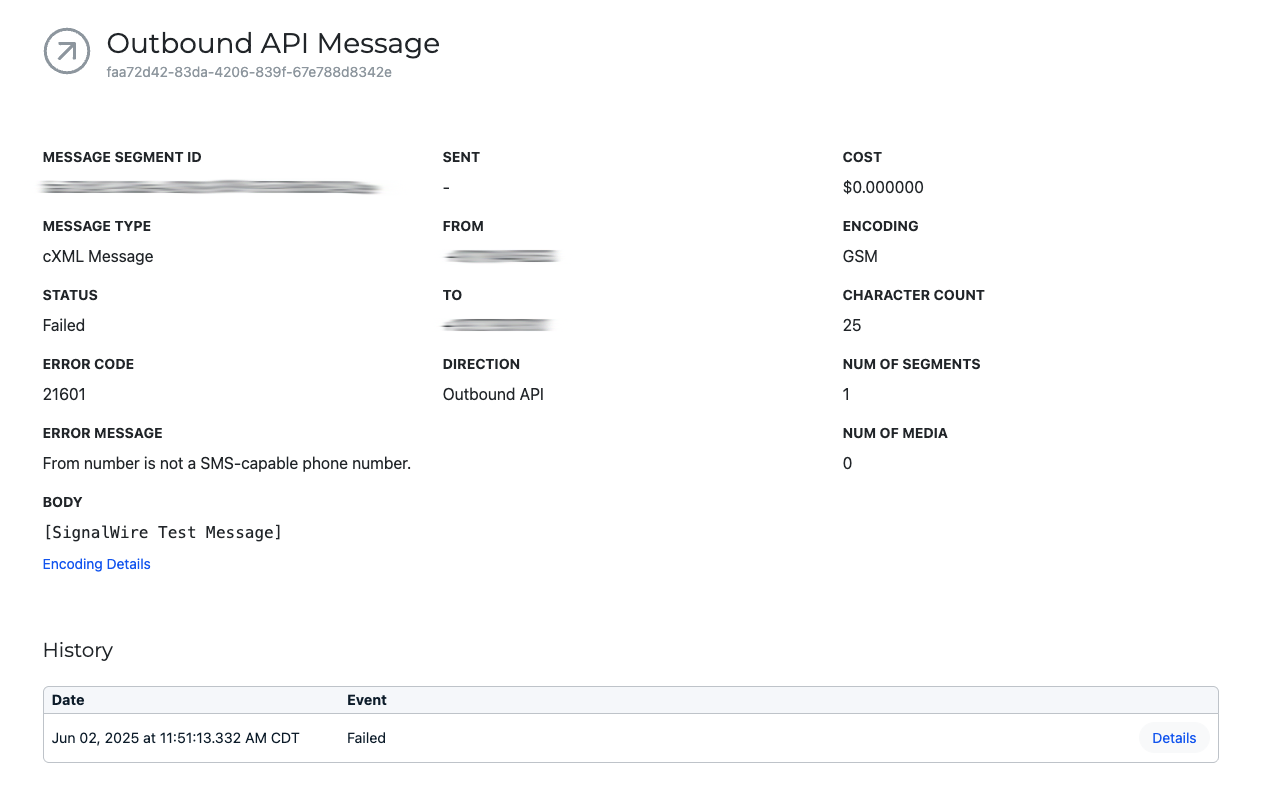
Task: Click the SMS-capable error message text
Action: coord(227,463)
